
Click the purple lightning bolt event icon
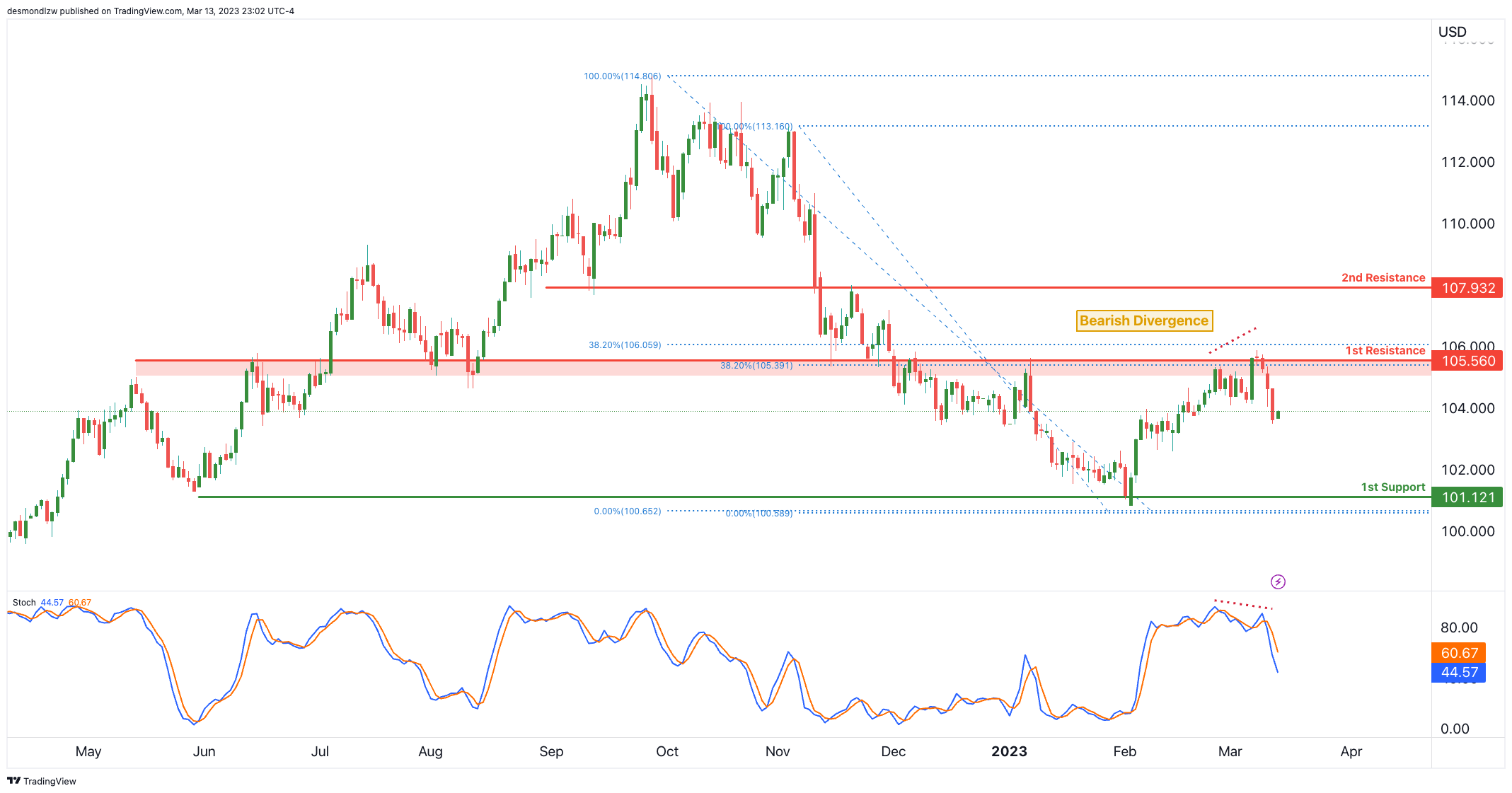(x=1278, y=581)
